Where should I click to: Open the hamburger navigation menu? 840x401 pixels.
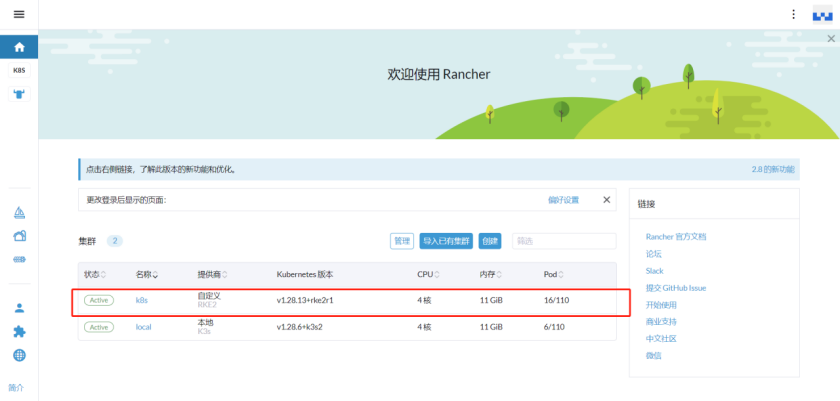[x=19, y=14]
